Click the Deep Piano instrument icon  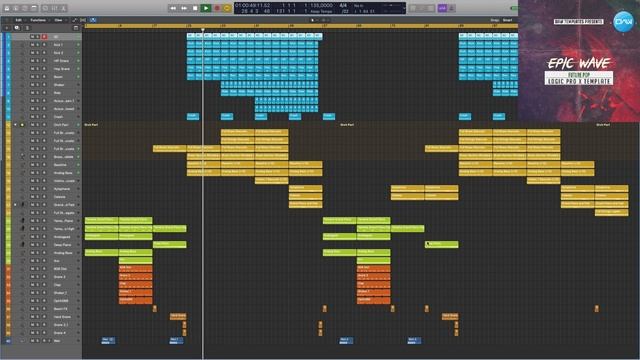click(x=22, y=245)
